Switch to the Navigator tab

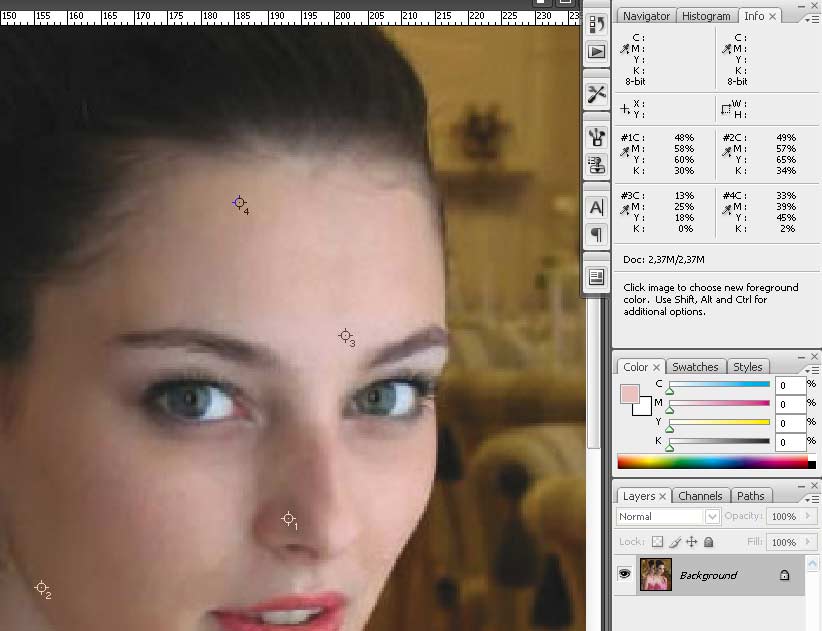[x=646, y=16]
